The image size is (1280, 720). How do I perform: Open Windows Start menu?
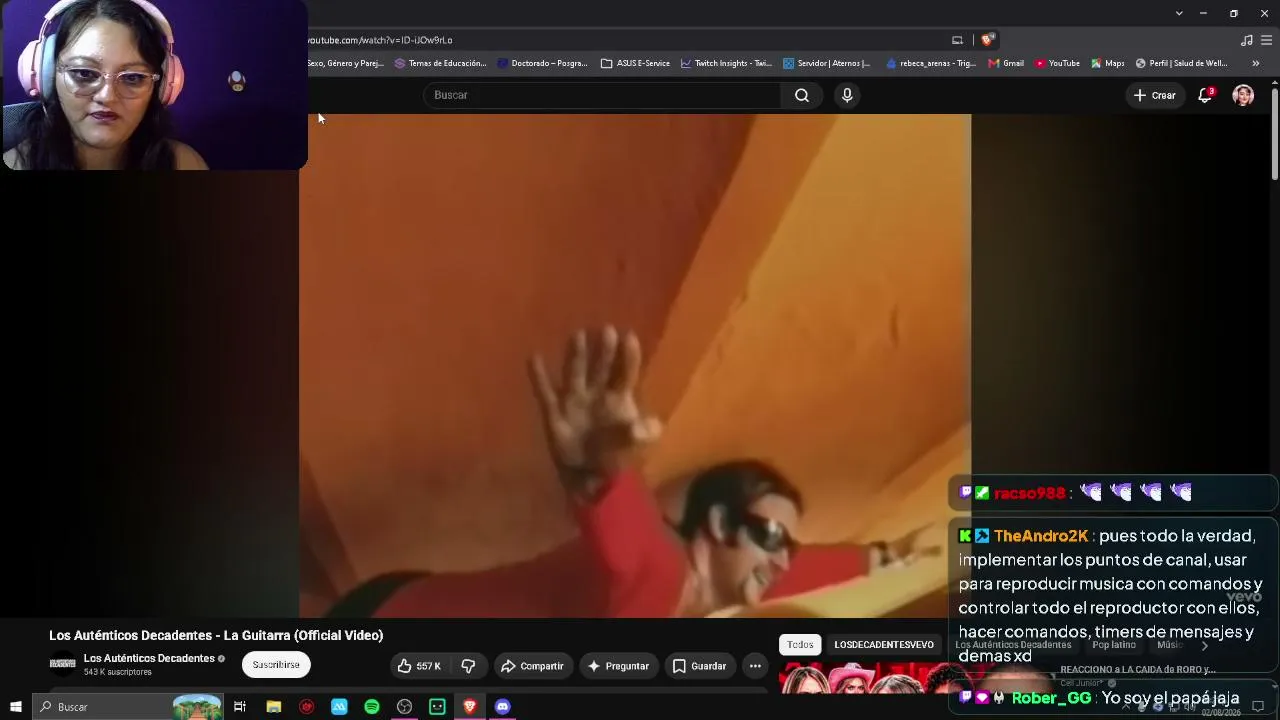(x=15, y=707)
